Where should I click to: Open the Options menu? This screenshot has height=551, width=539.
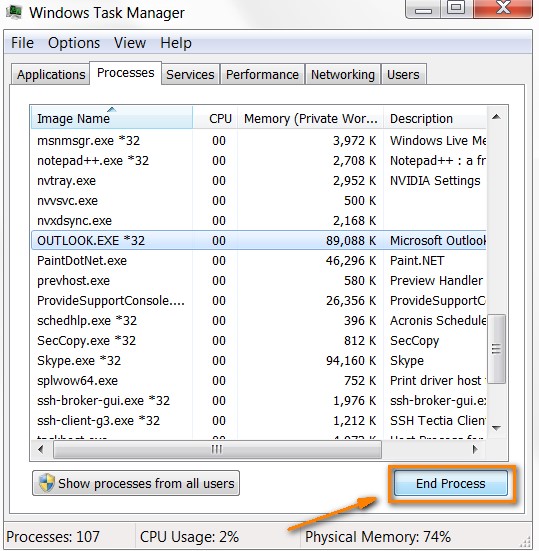[74, 43]
